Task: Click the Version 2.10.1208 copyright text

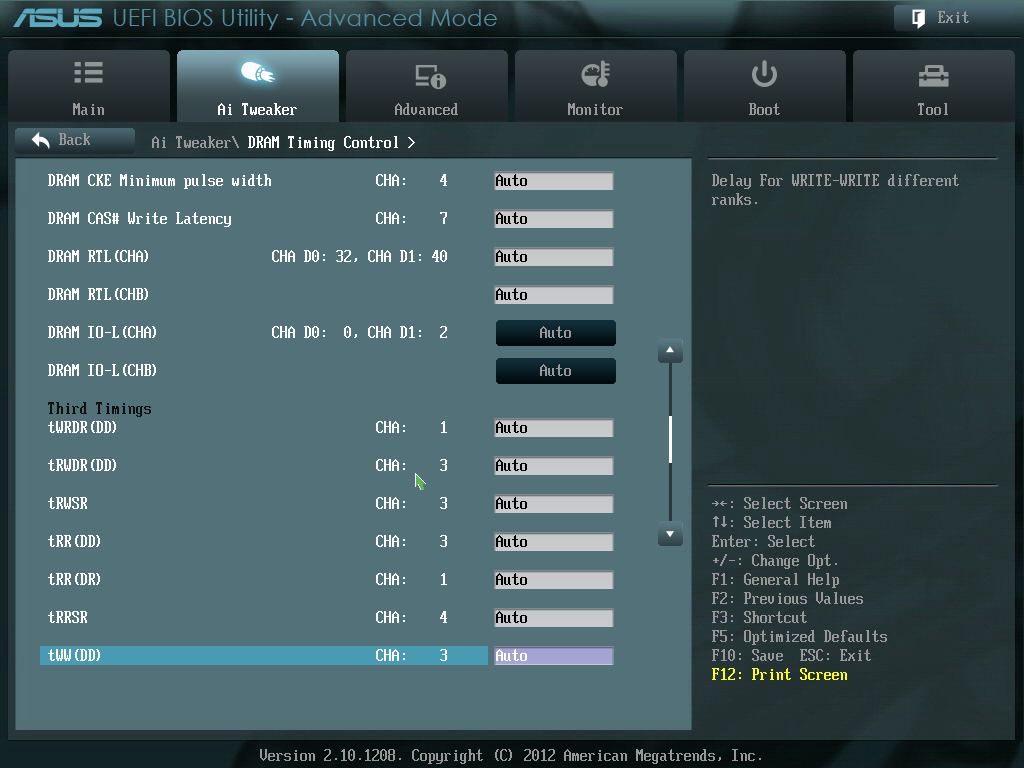Action: 511,756
